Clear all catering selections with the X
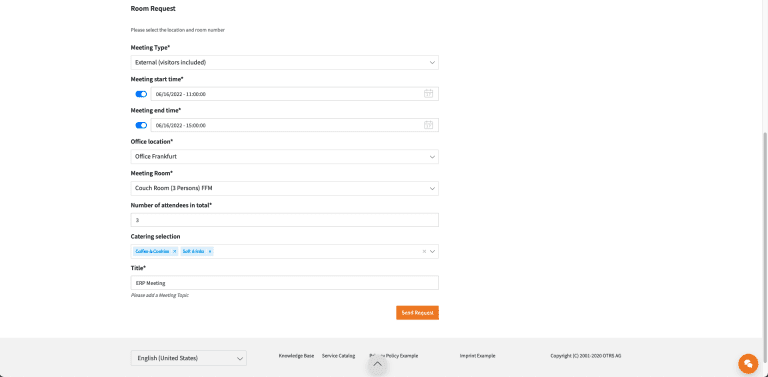The height and width of the screenshot is (377, 768). pos(424,252)
